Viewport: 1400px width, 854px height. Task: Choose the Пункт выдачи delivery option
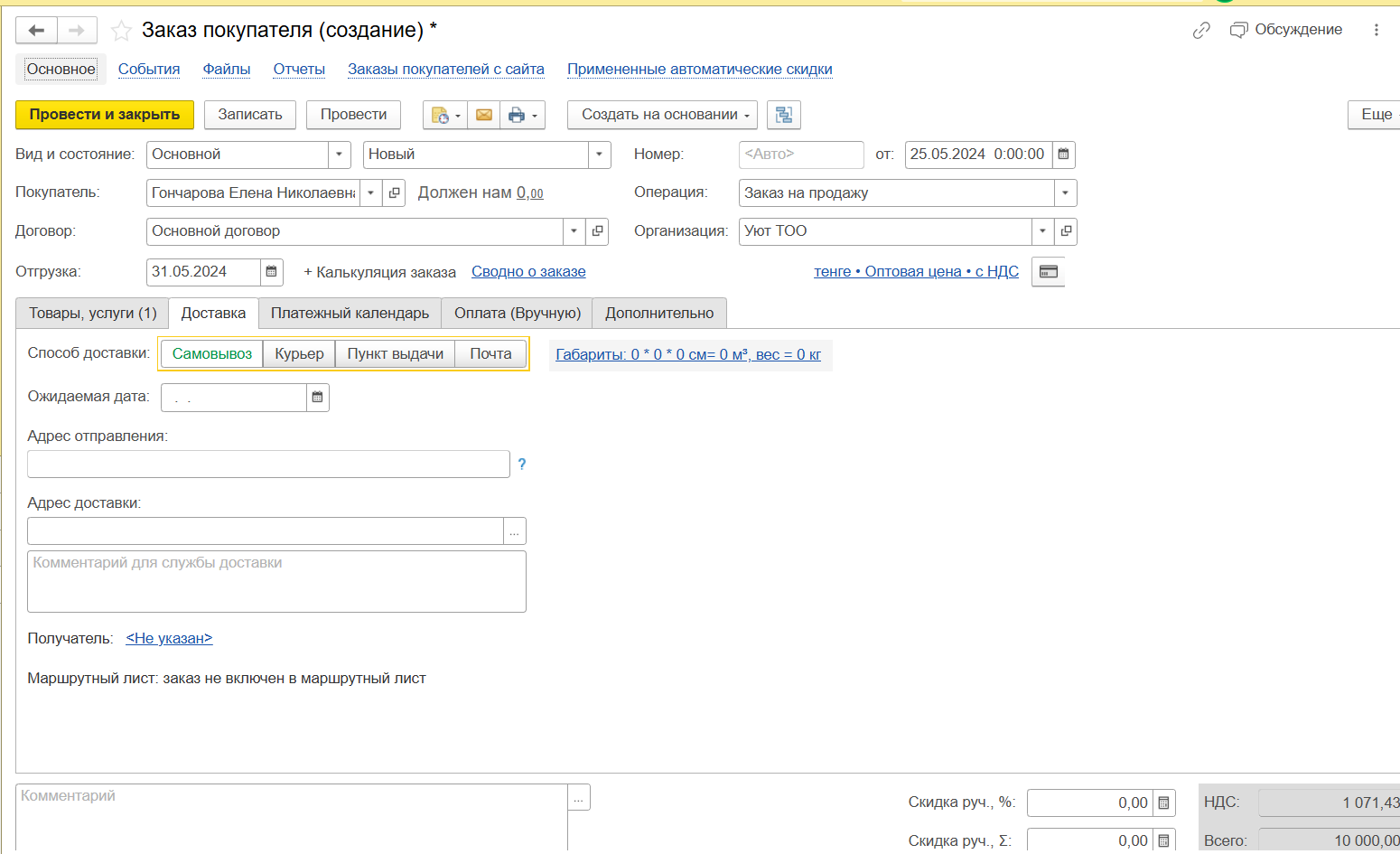[395, 354]
